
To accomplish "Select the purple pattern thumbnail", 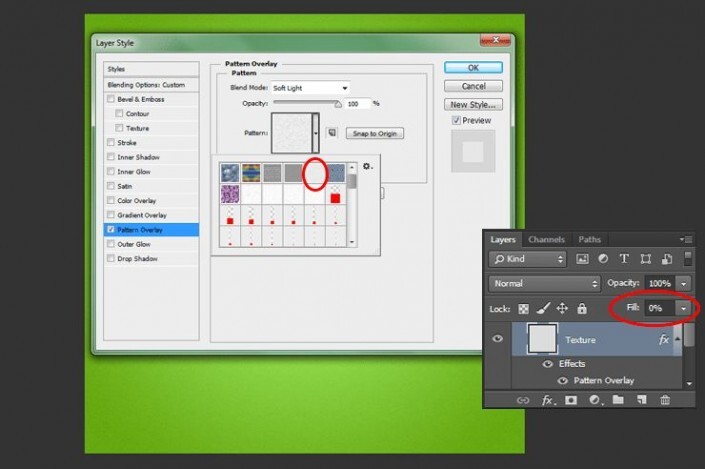I will coord(231,192).
